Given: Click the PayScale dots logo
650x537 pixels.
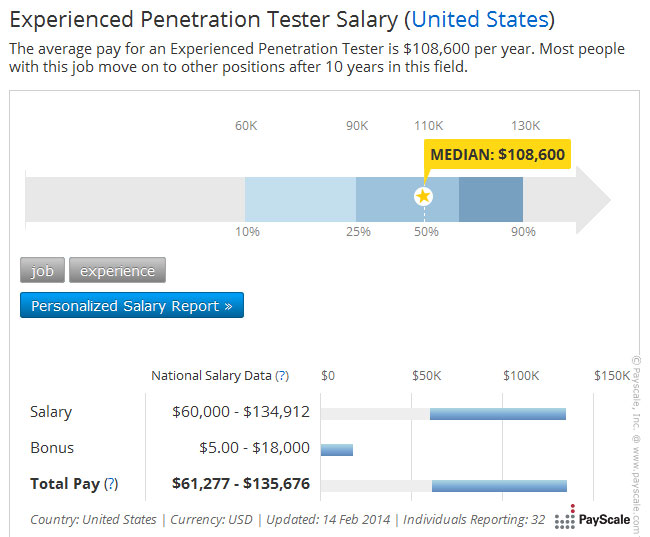Looking at the screenshot, I should click(x=564, y=519).
